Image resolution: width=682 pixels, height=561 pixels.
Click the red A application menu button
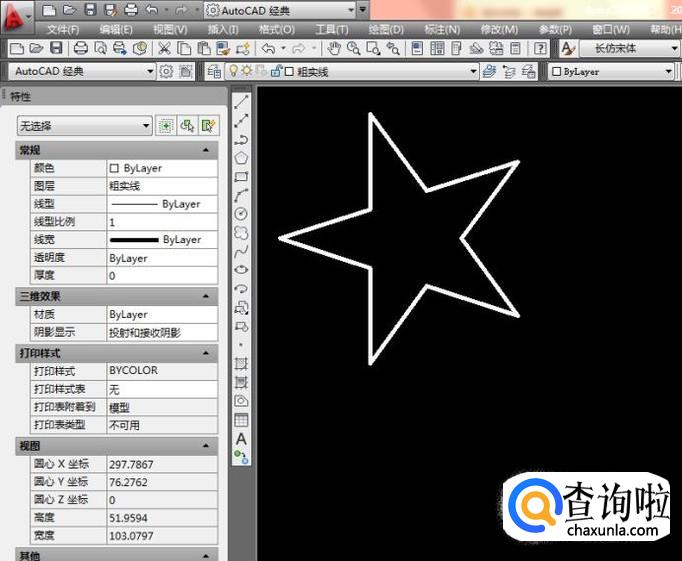(x=16, y=17)
